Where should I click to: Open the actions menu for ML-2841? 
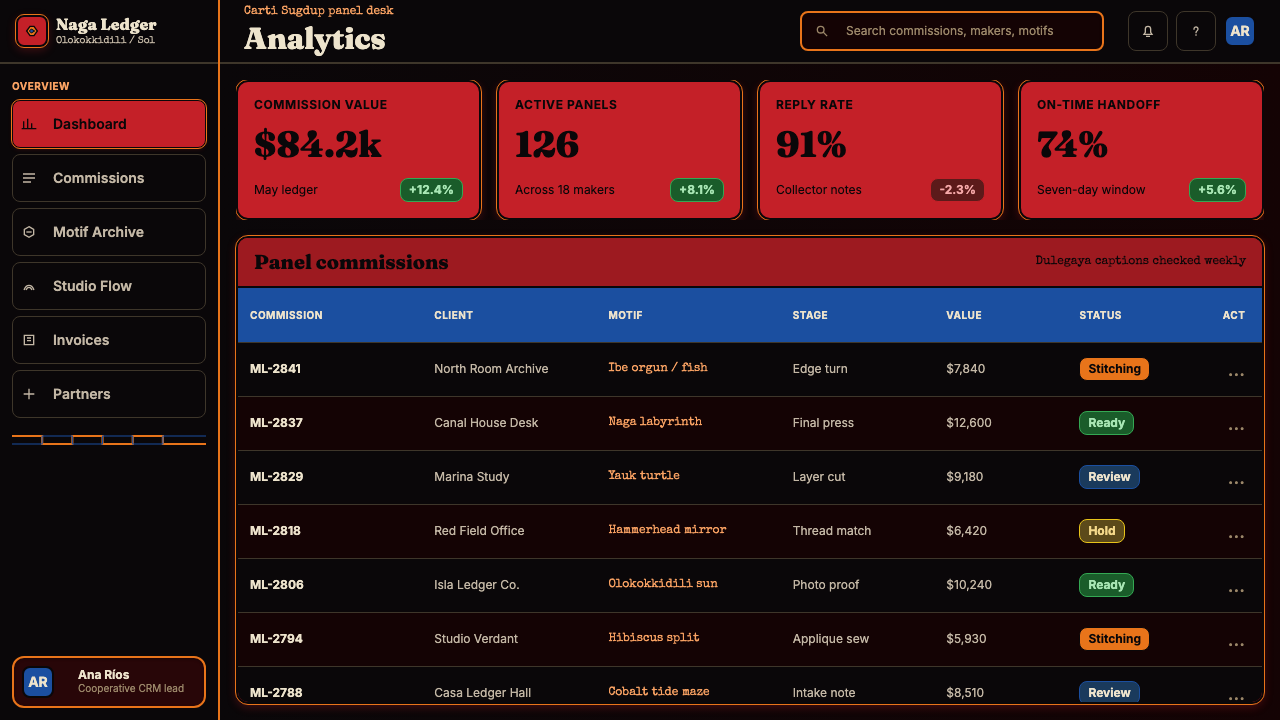point(1236,374)
